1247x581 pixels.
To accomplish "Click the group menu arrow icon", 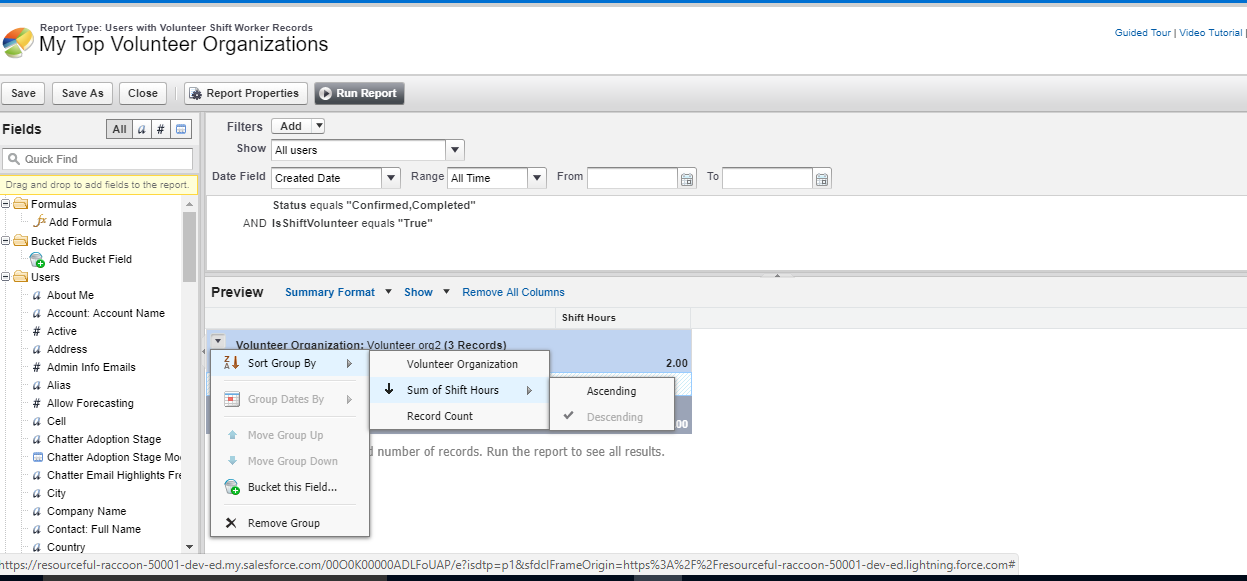I will coord(218,341).
